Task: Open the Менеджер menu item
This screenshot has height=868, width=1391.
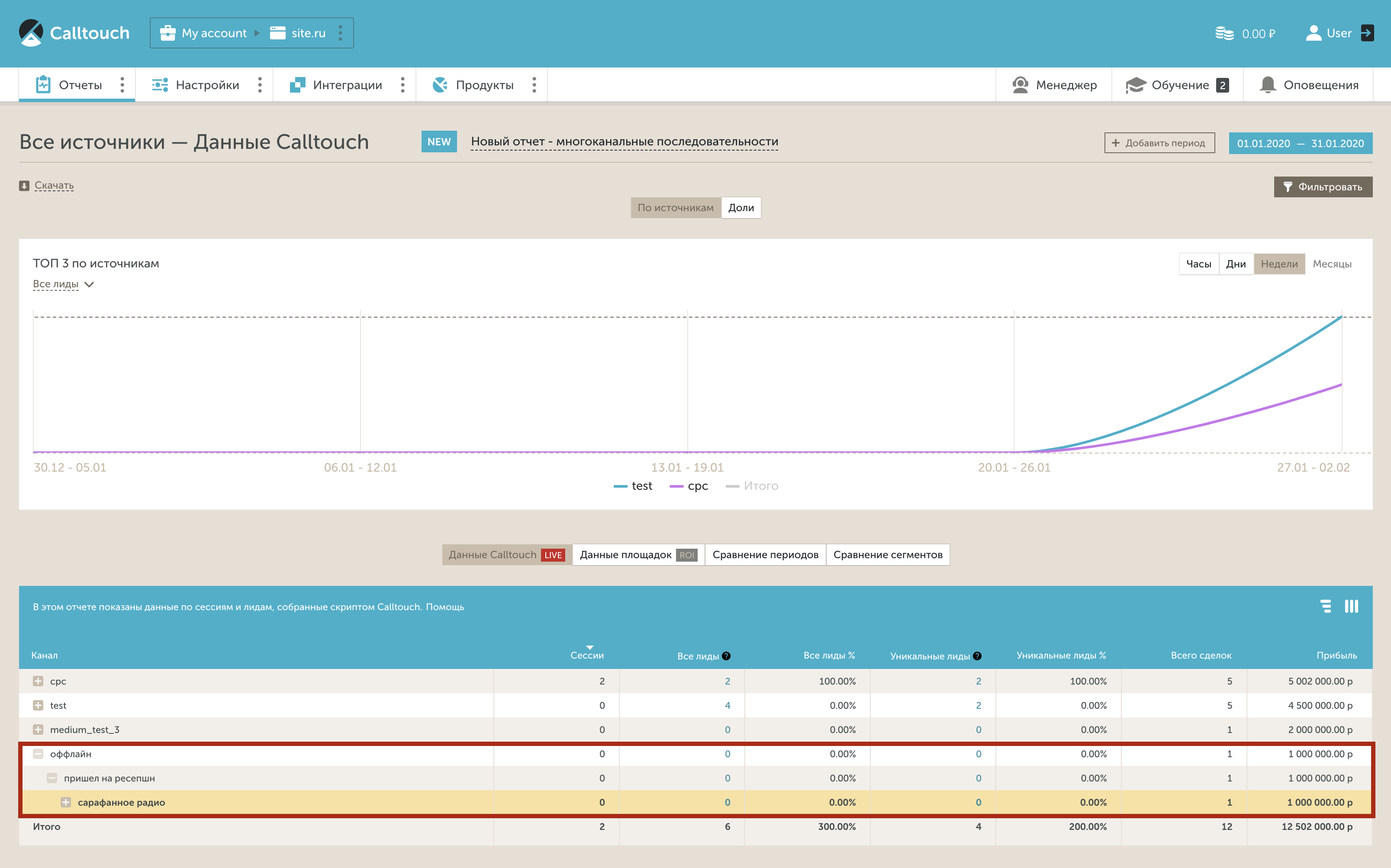Action: click(1054, 85)
